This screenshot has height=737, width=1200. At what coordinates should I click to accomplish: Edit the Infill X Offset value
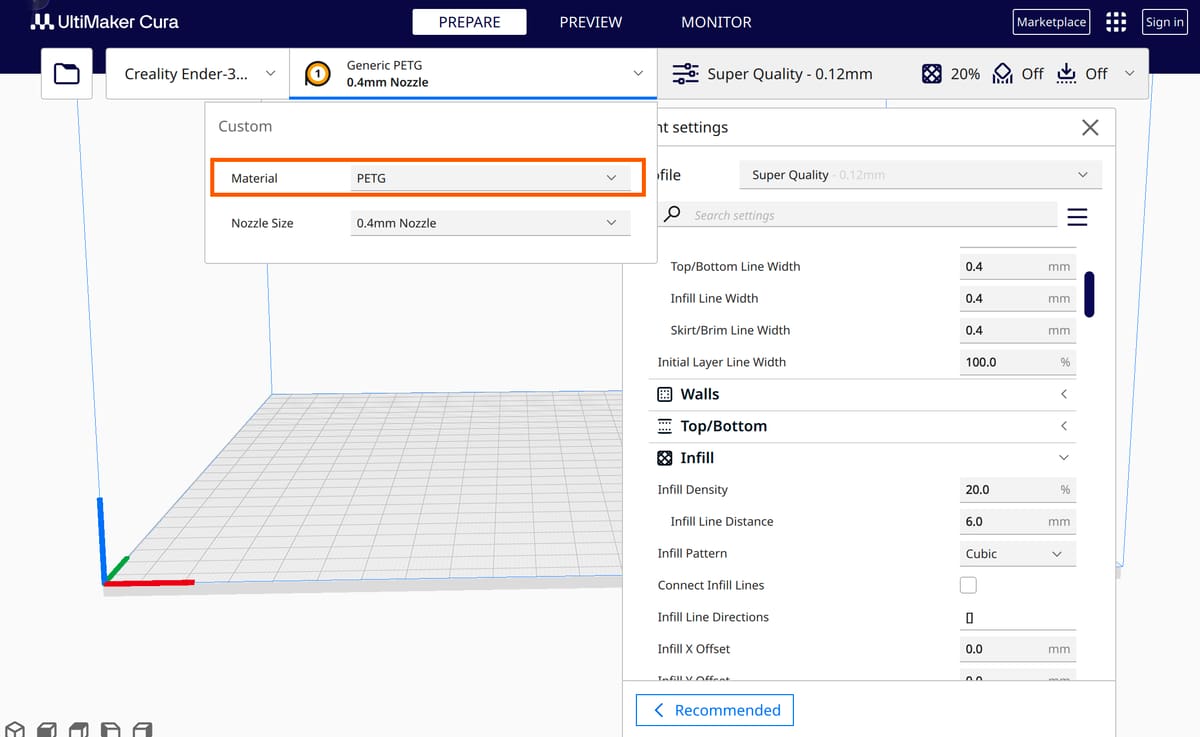(x=1018, y=649)
